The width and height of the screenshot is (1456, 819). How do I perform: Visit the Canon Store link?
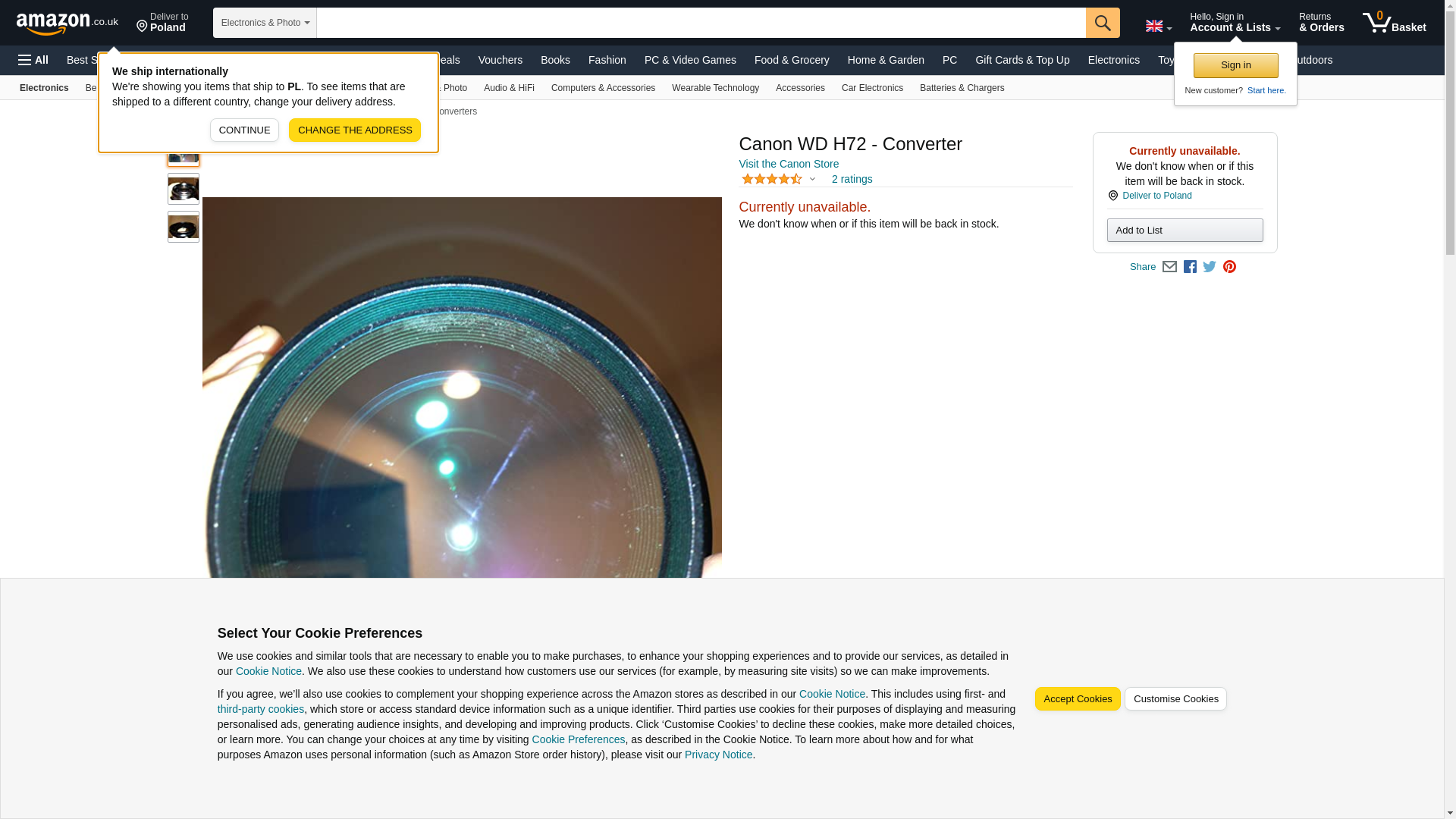pyautogui.click(x=789, y=164)
